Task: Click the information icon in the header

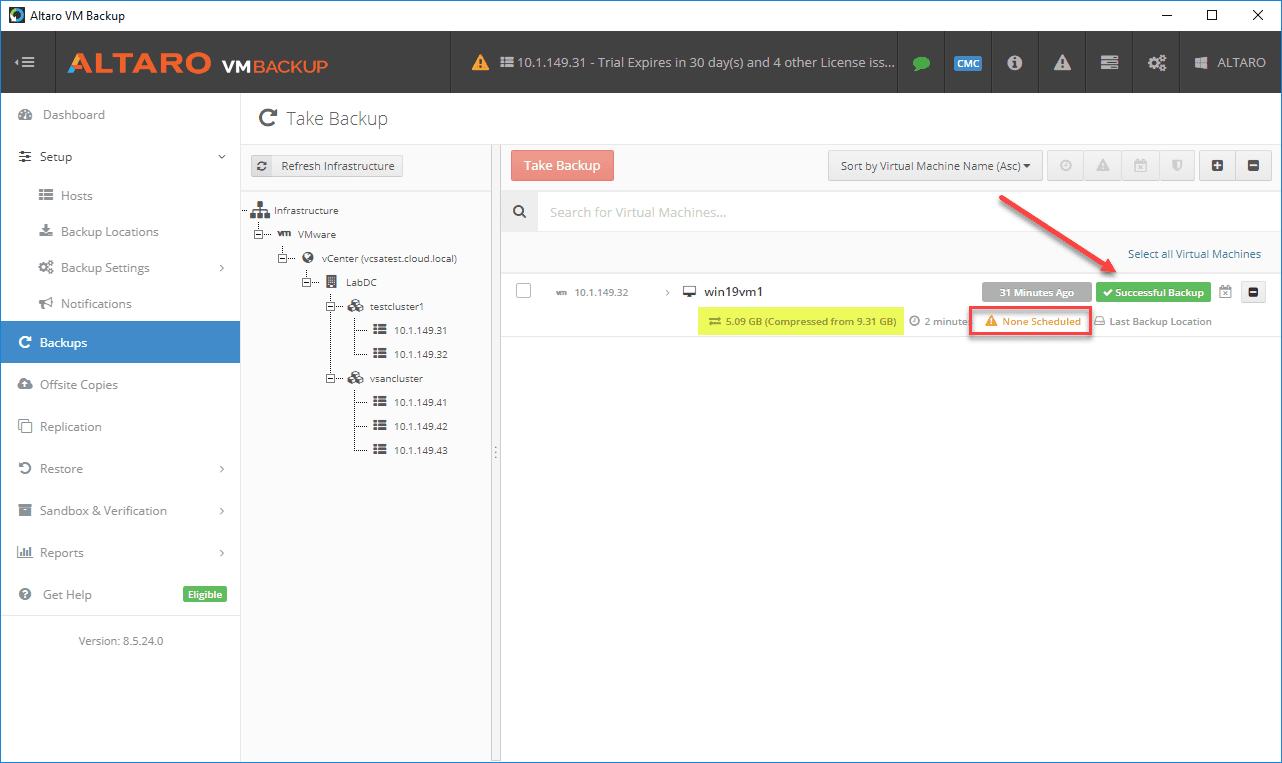Action: (x=1014, y=63)
